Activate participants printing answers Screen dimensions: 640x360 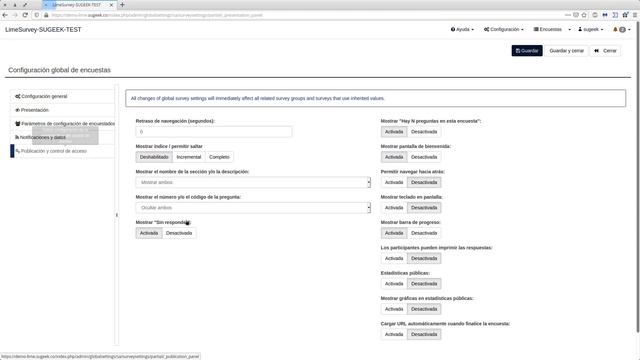tap(394, 258)
